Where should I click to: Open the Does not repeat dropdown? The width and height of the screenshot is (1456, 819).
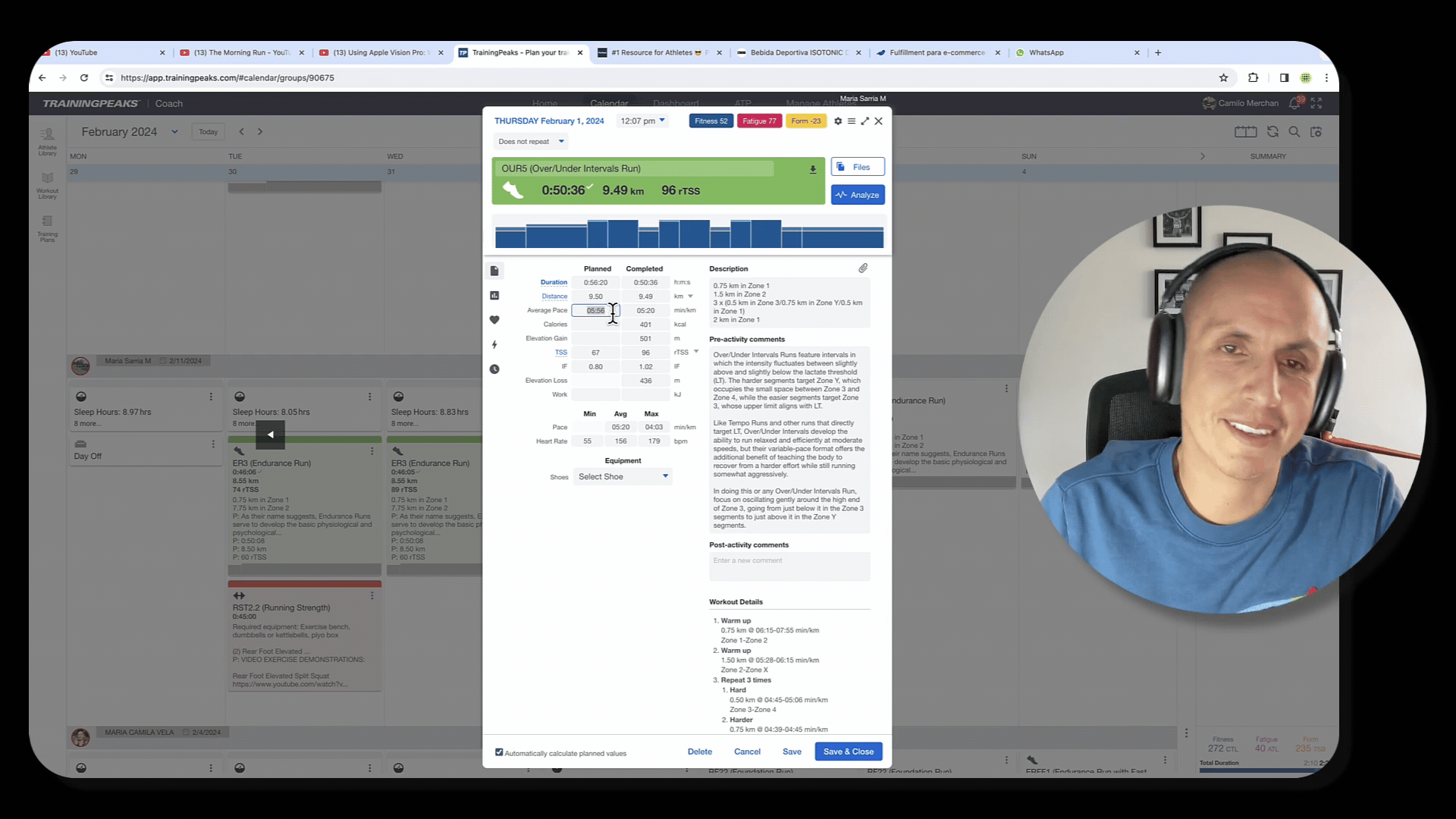pos(531,142)
